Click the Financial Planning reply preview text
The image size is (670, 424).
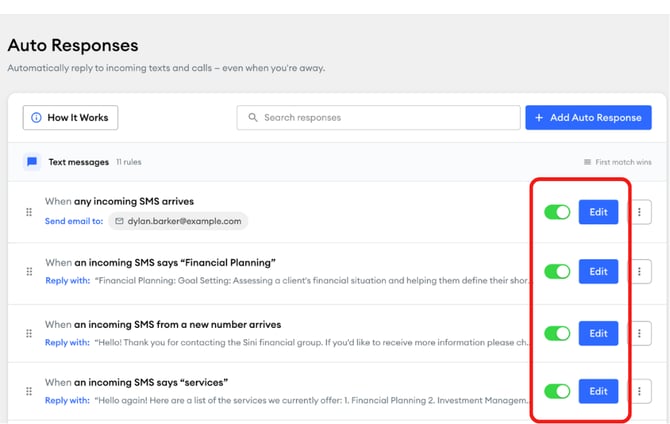coord(312,280)
